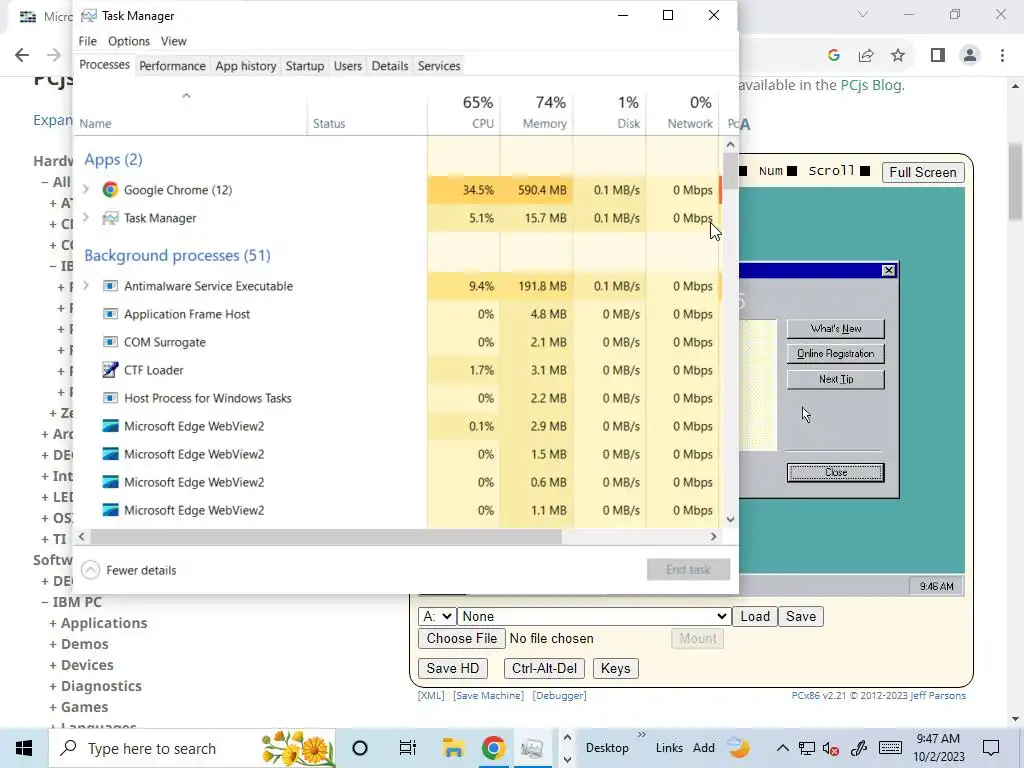Expand Task Manager process group
The image size is (1024, 768).
click(86, 218)
